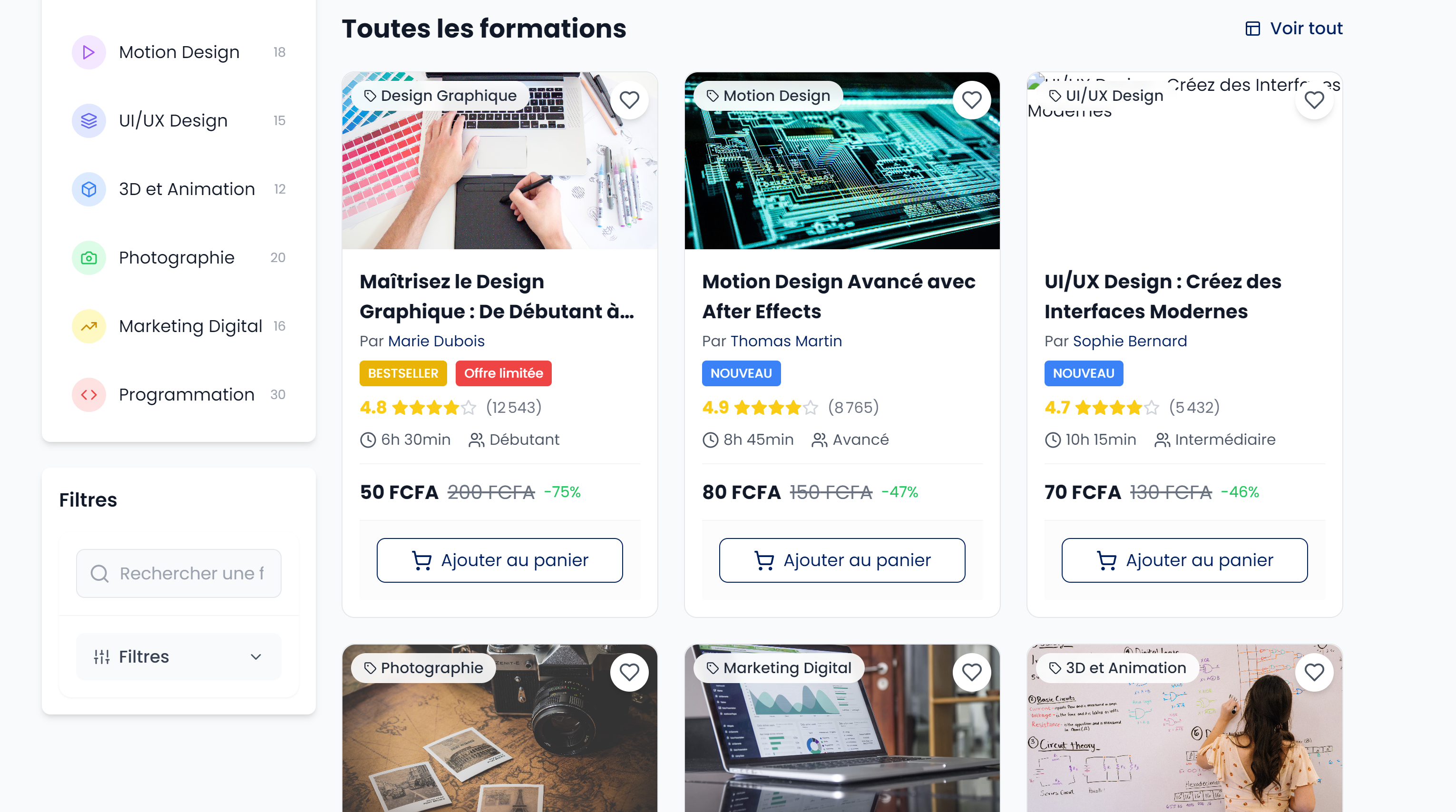Click the Programmation code brackets icon
This screenshot has height=812, width=1456.
click(89, 394)
